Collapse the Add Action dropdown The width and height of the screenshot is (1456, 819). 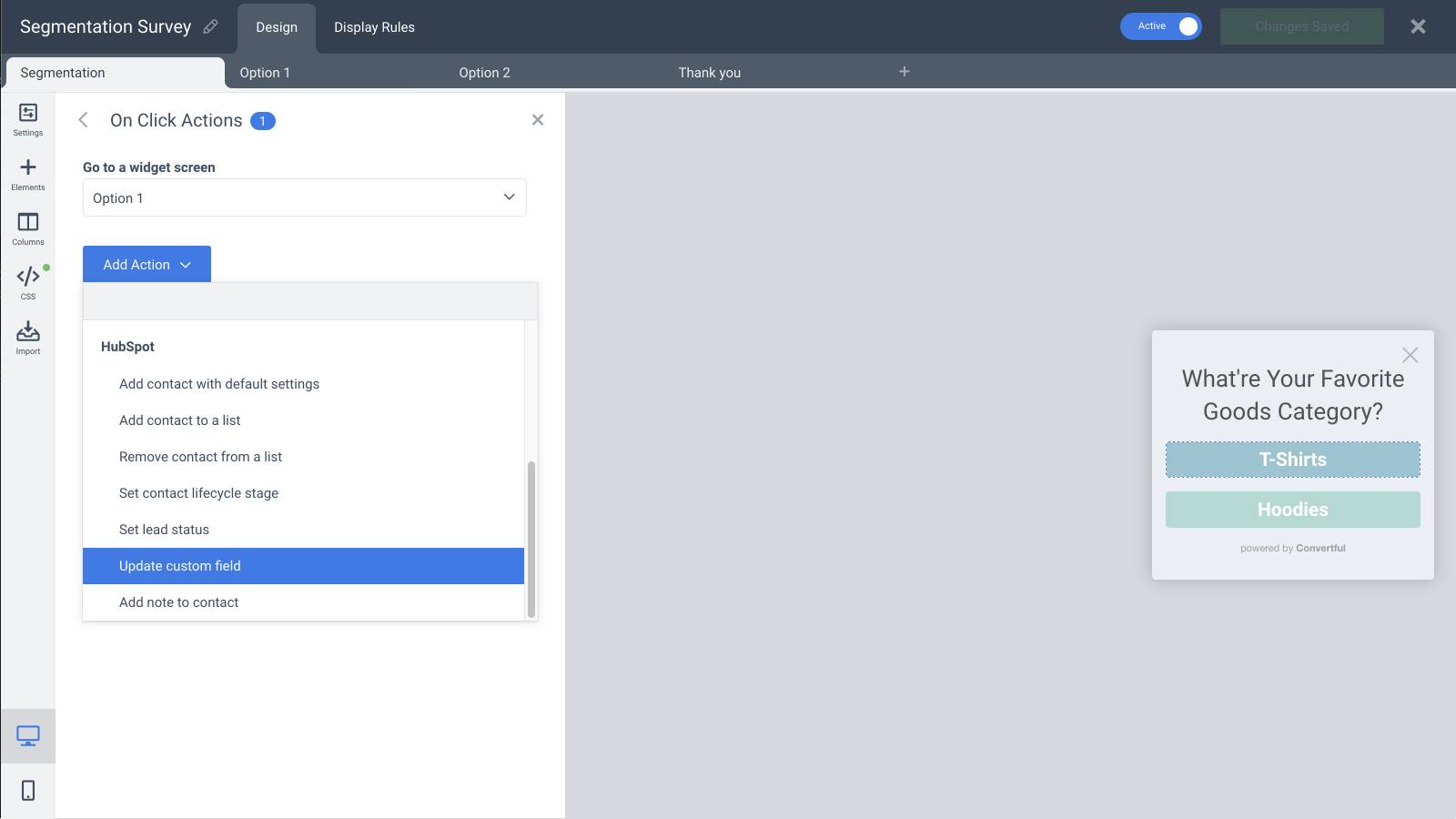point(147,264)
